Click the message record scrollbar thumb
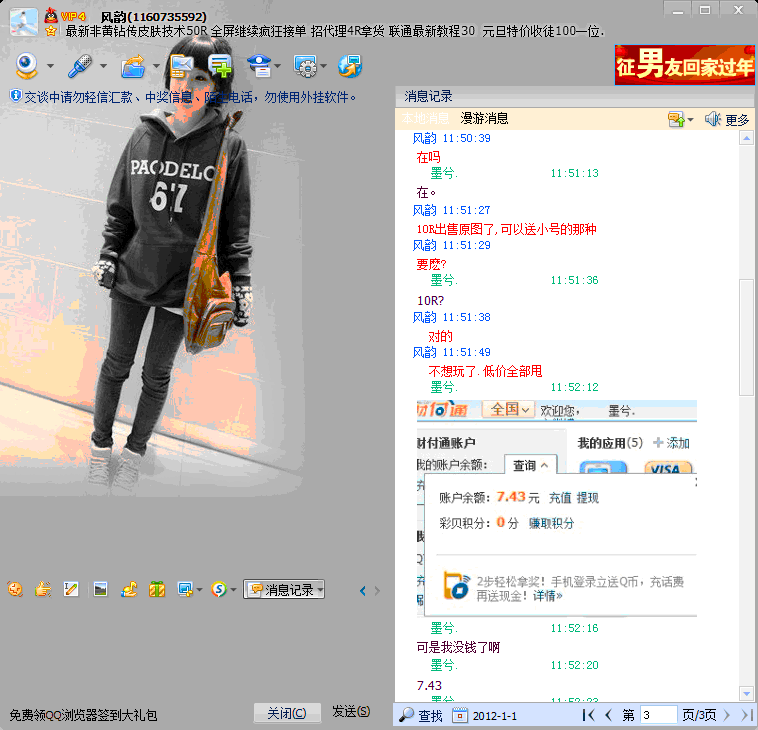758x730 pixels. pos(746,338)
